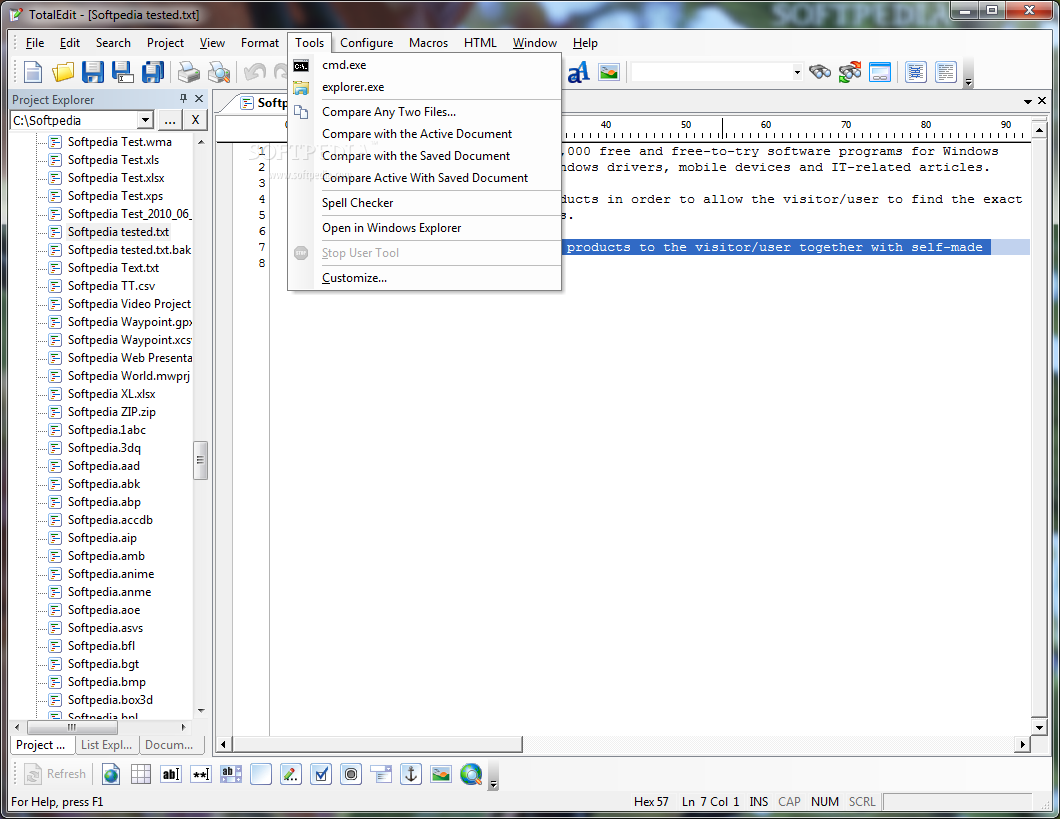Image resolution: width=1060 pixels, height=819 pixels.
Task: Insert an HTML table using the grid icon
Action: coord(141,774)
